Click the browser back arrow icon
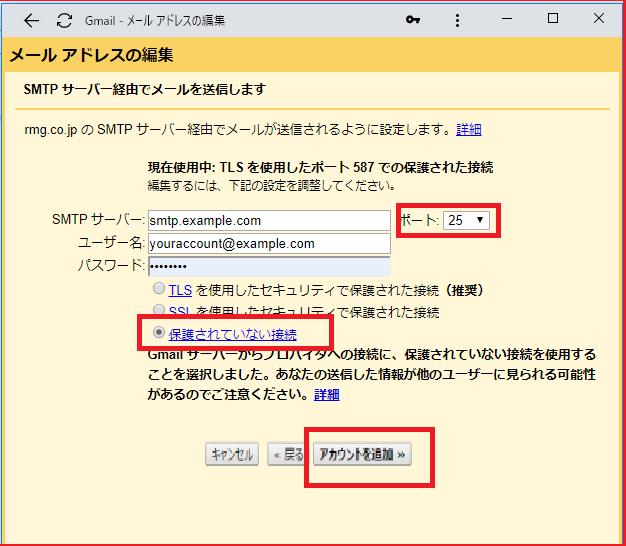 pyautogui.click(x=31, y=20)
